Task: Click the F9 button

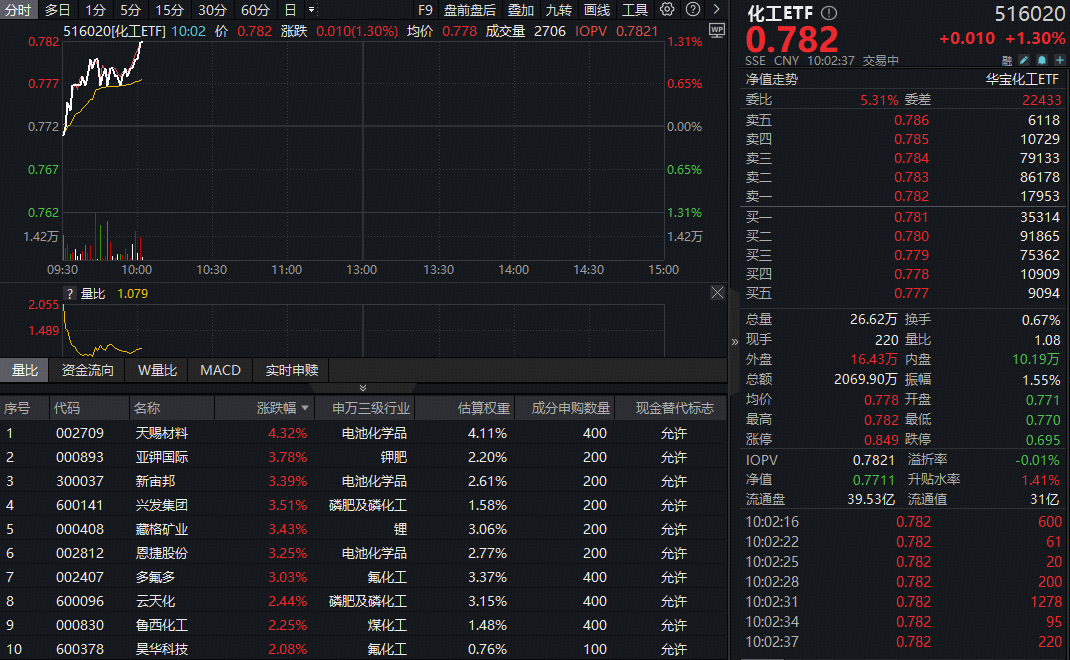Action: pyautogui.click(x=425, y=9)
